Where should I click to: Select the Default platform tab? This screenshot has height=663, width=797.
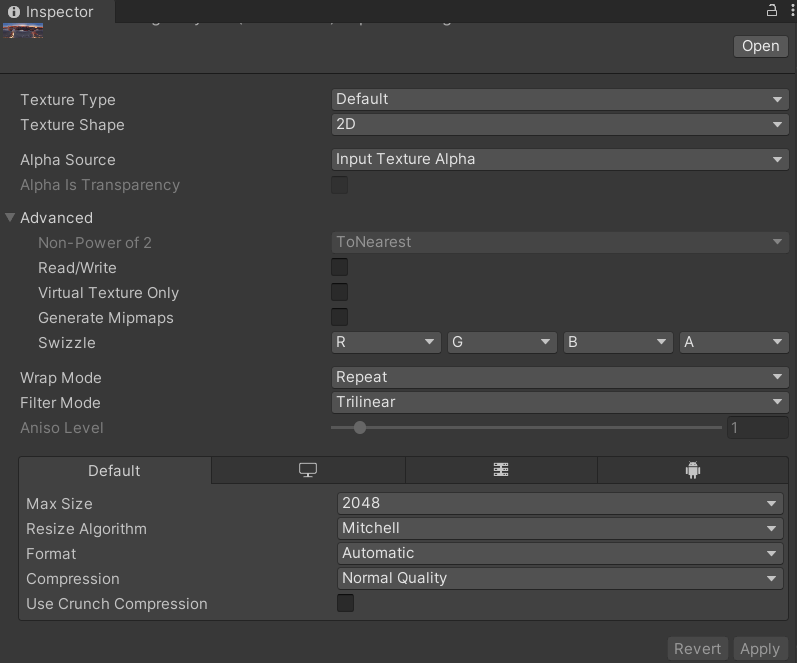point(114,470)
